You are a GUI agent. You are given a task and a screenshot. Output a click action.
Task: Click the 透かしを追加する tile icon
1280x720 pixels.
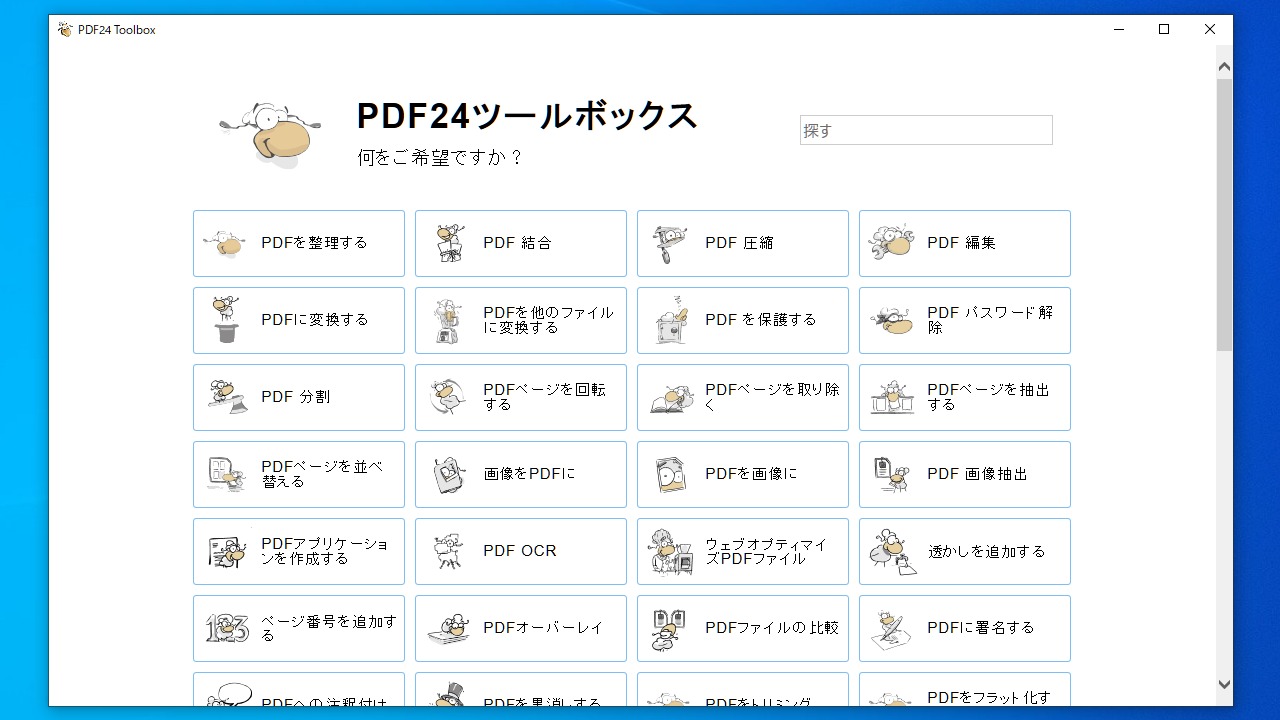[892, 552]
